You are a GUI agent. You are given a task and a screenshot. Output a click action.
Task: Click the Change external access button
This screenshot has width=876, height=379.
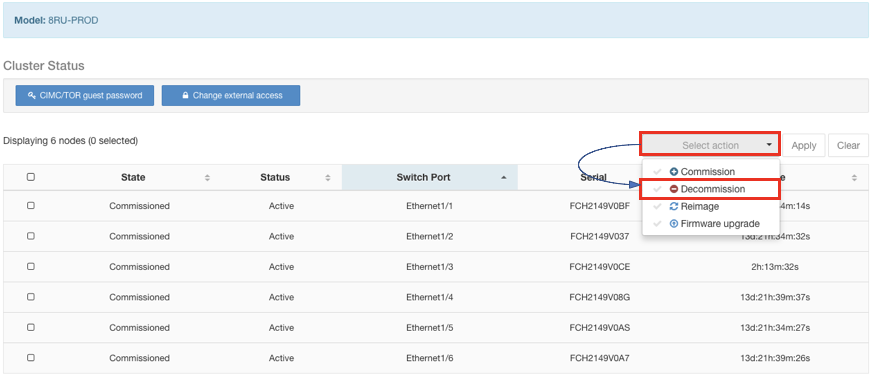click(x=231, y=96)
